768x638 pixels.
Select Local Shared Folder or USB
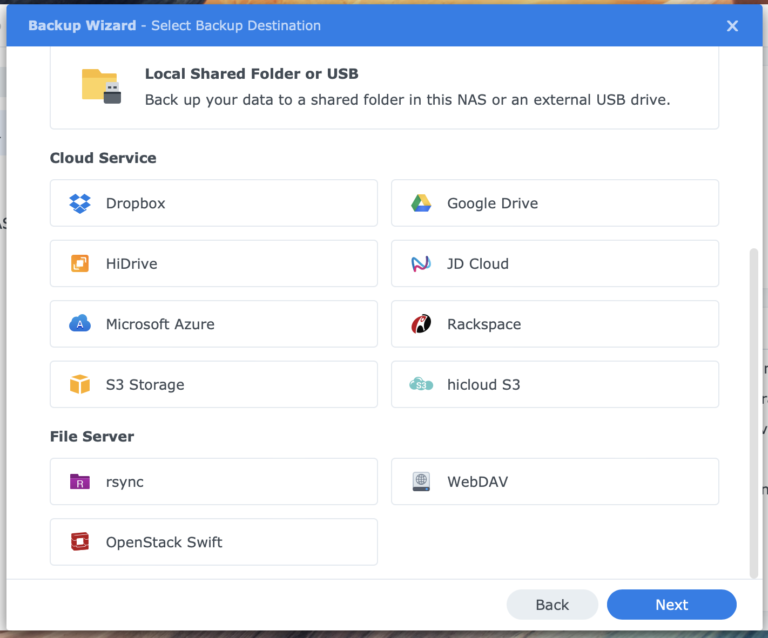384,87
